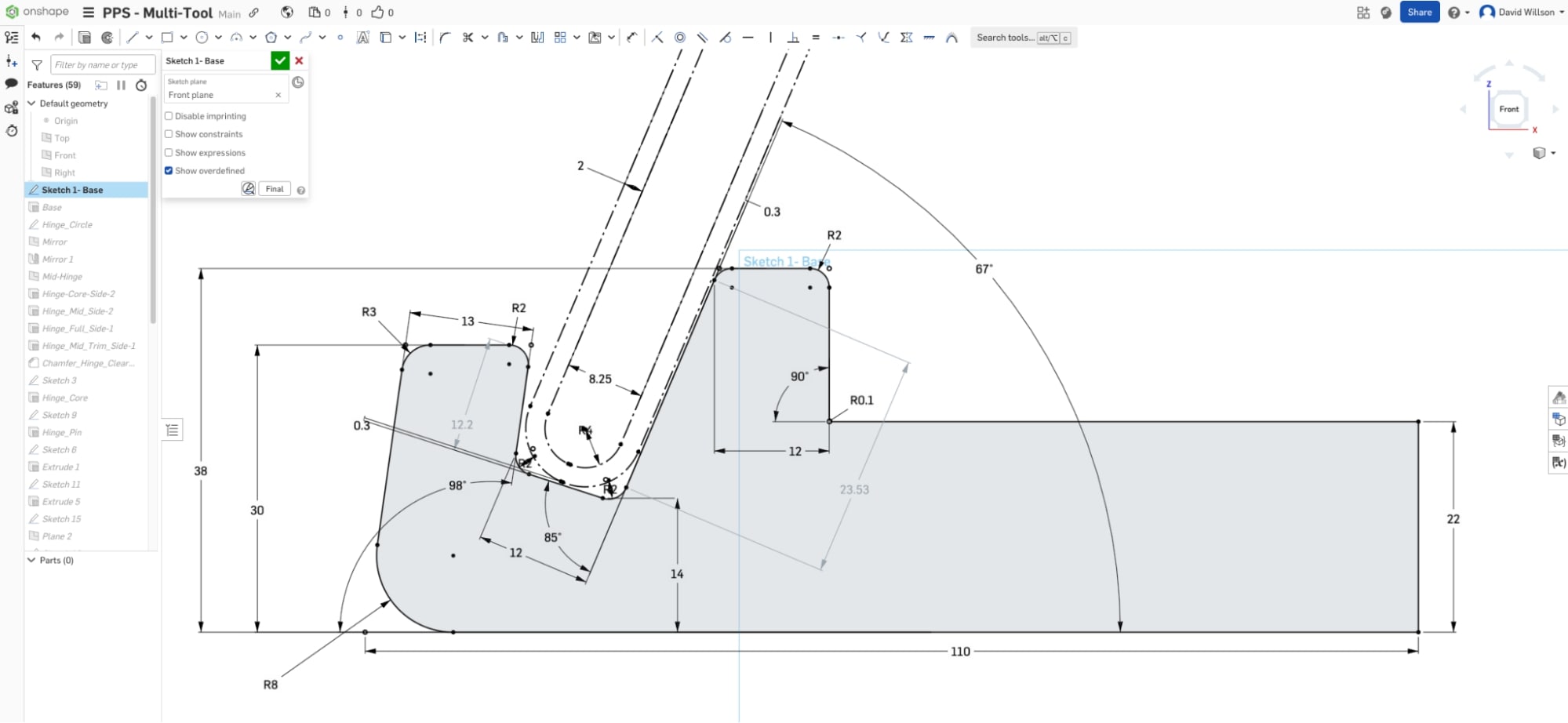1568x723 pixels.
Task: Select the Mirror sketch tool
Action: coord(537,37)
